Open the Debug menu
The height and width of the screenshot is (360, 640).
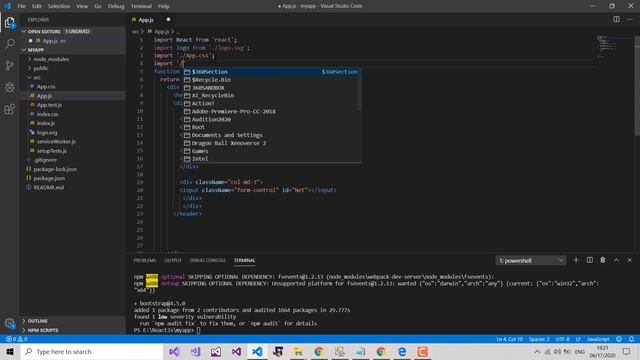(116, 6)
